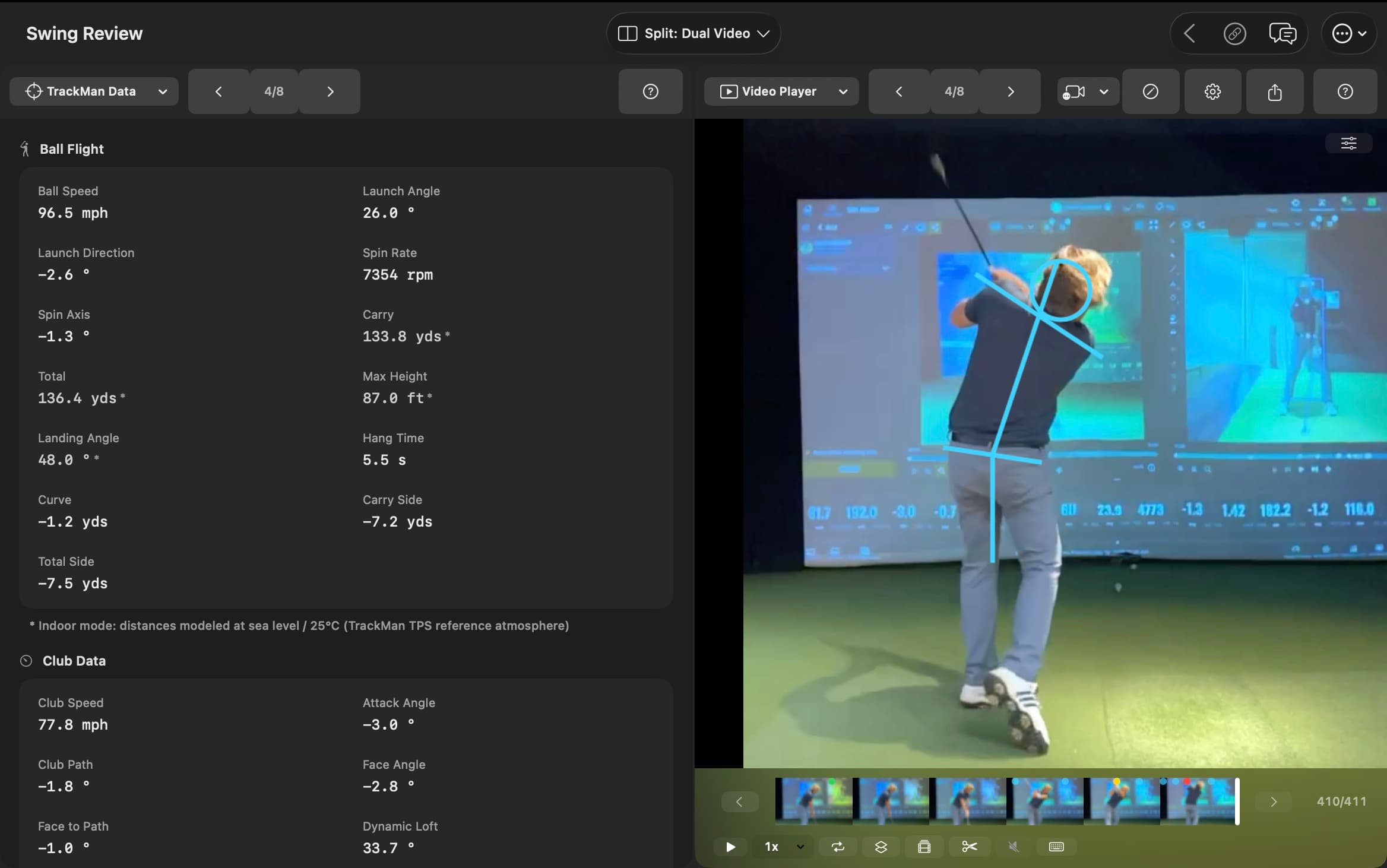Click the Club Data clock icon
The image size is (1387, 868).
[x=26, y=661]
